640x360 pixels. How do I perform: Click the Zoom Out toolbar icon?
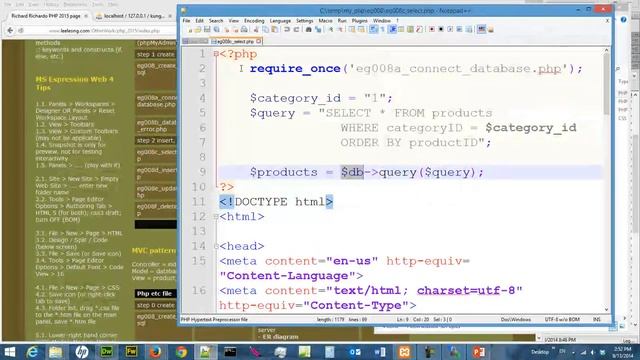340,29
